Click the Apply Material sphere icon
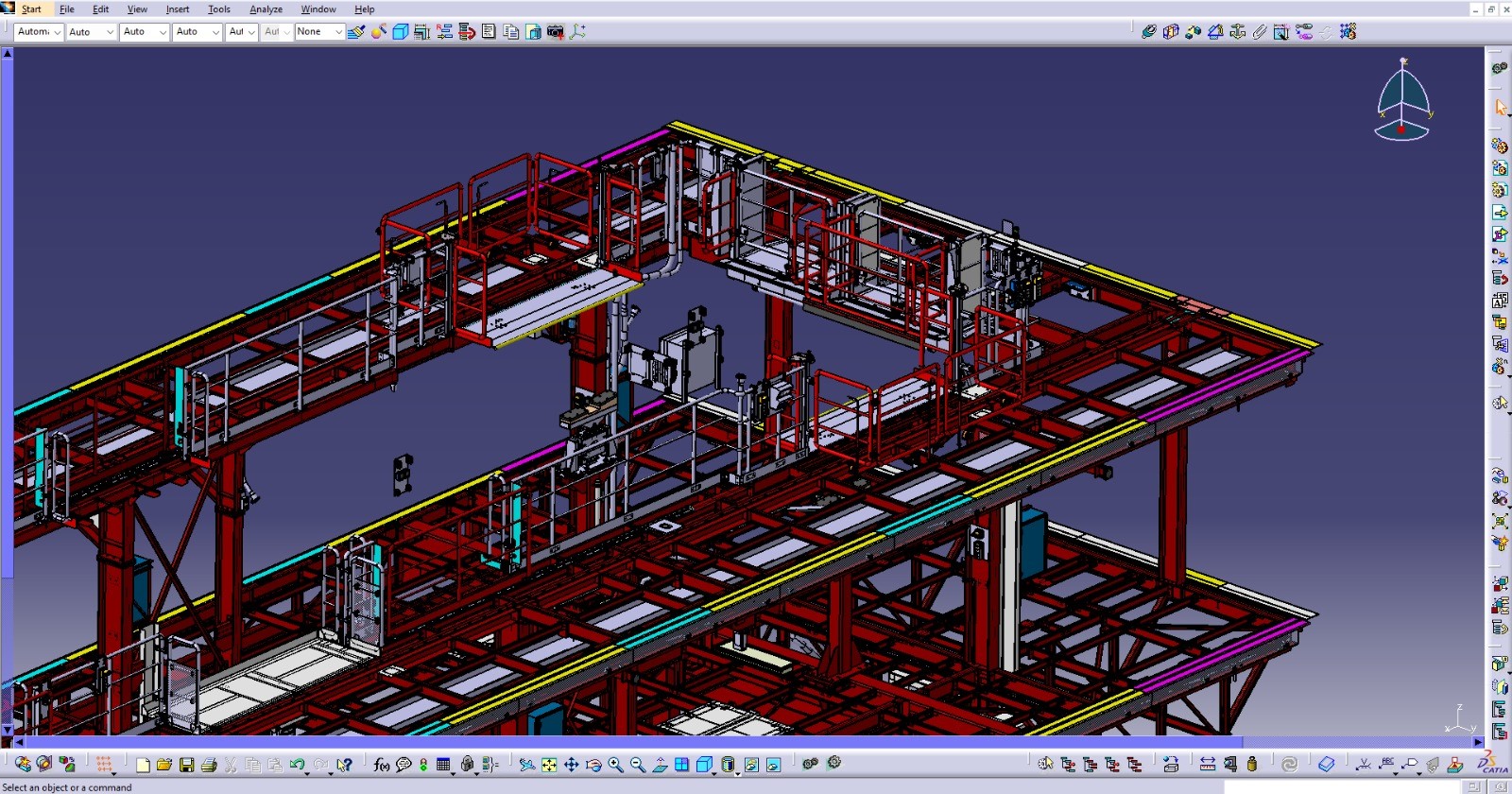Image resolution: width=1512 pixels, height=794 pixels. click(378, 32)
